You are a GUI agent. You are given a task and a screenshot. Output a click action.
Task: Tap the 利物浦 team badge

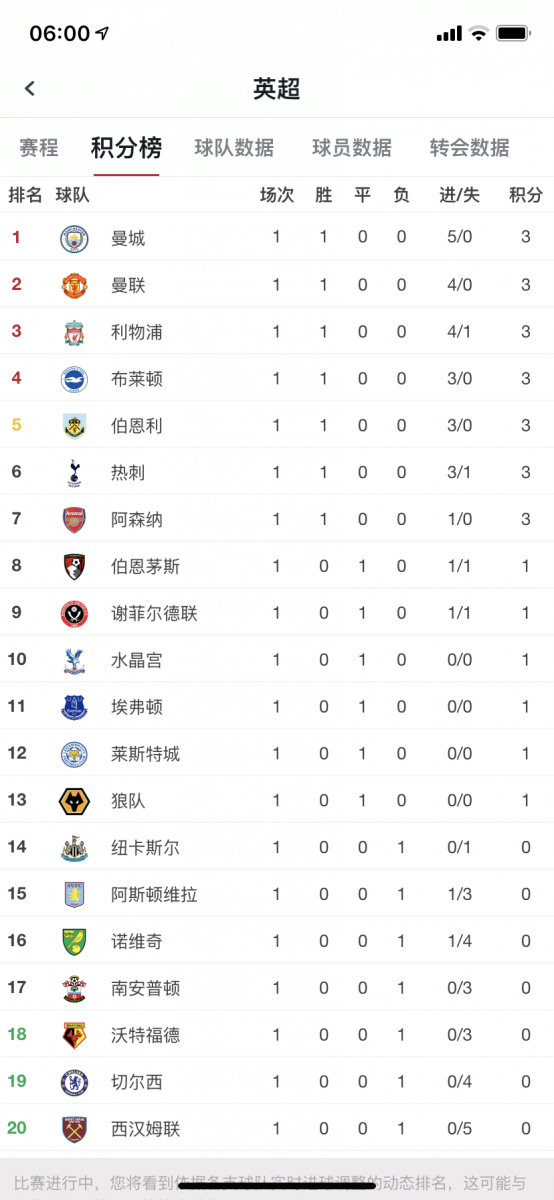pyautogui.click(x=74, y=332)
